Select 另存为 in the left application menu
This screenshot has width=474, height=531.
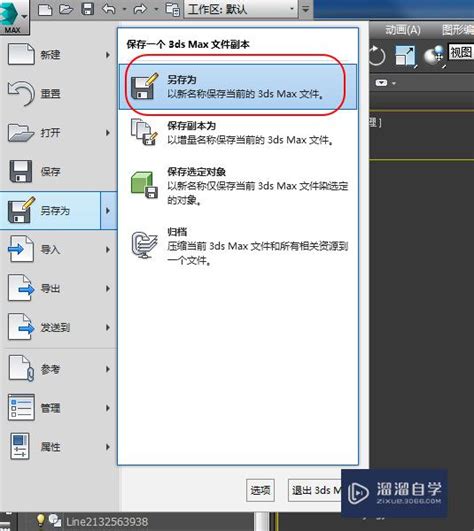(50, 210)
